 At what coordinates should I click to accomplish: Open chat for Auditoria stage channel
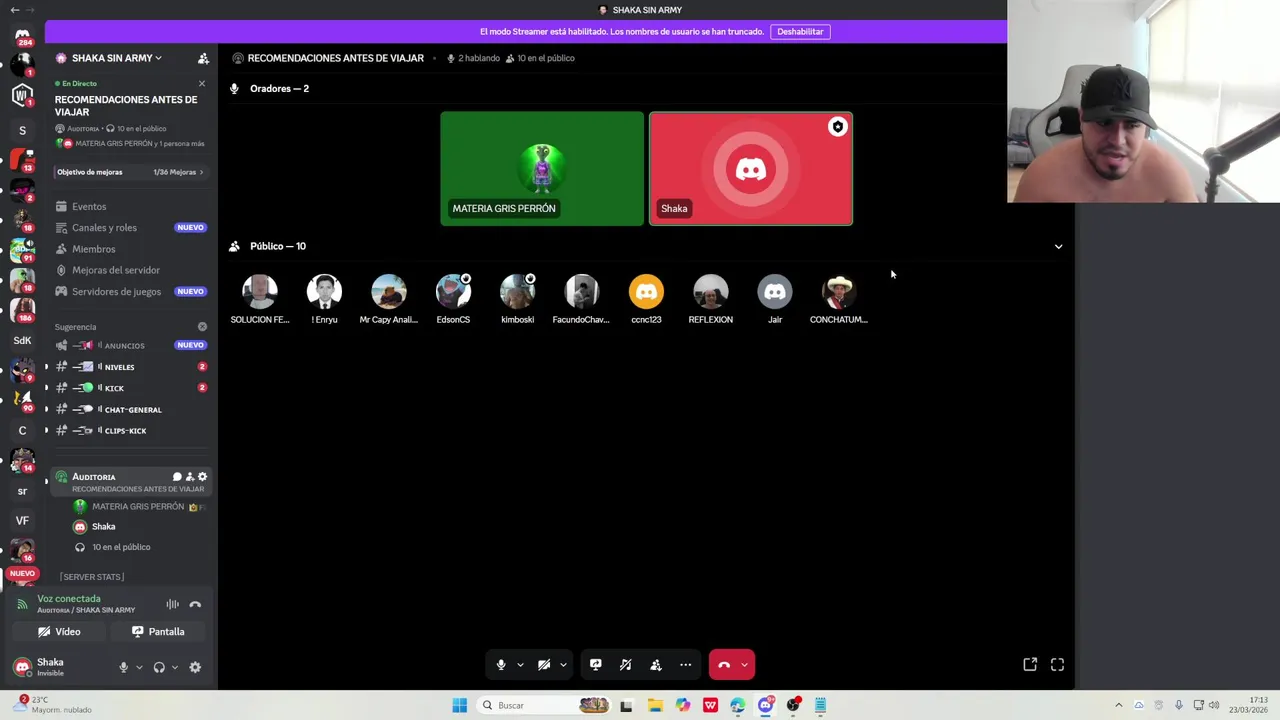[x=177, y=477]
